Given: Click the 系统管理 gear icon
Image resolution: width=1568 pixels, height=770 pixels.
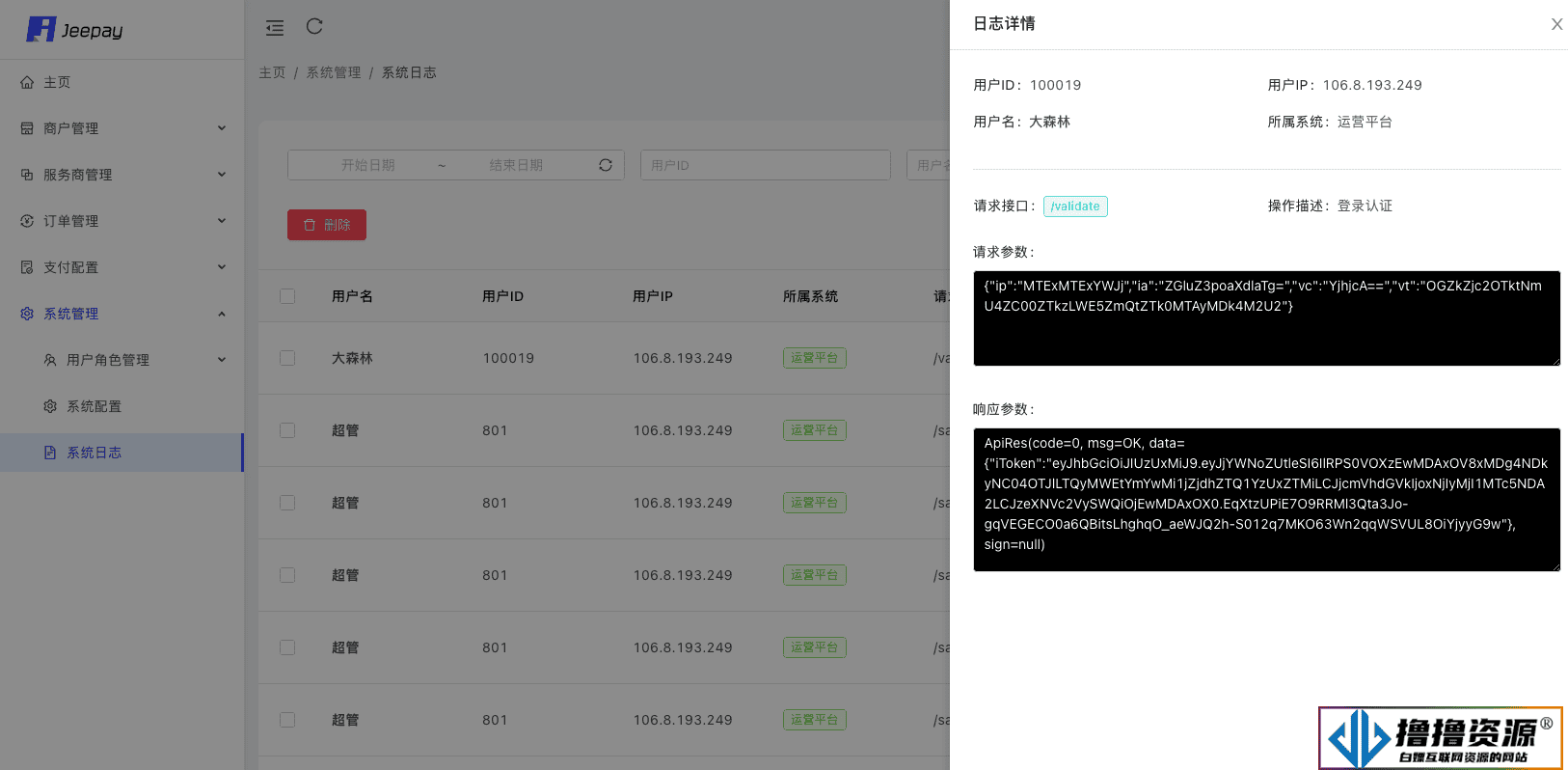Looking at the screenshot, I should [27, 314].
